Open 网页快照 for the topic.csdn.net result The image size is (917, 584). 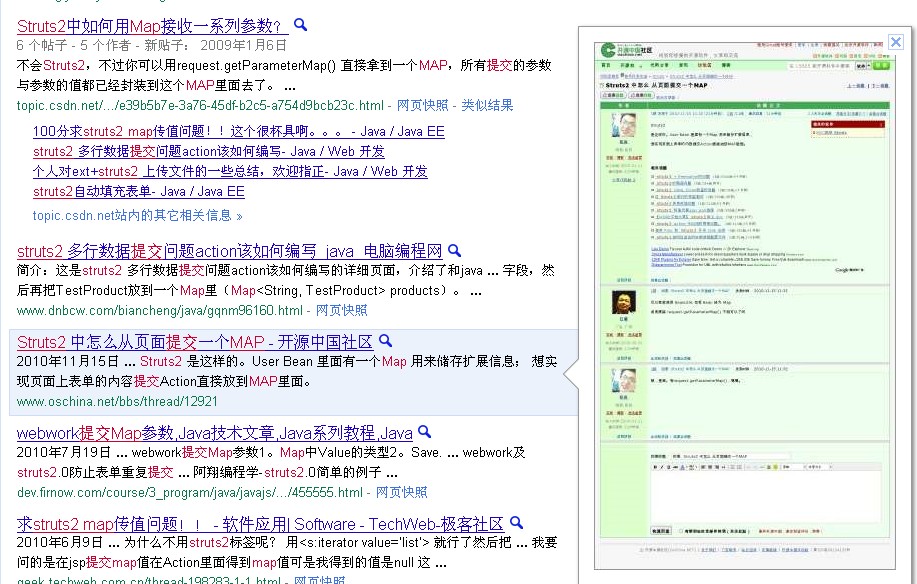[422, 105]
